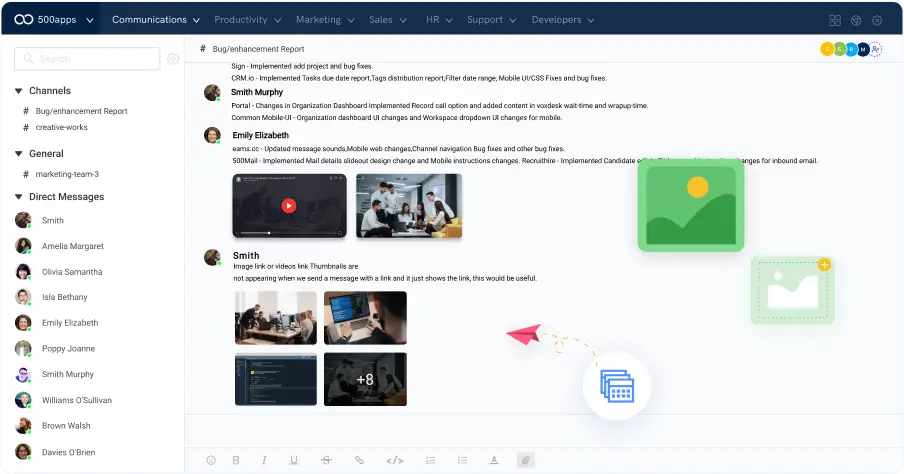
Task: Open the Support menu
Action: coord(491,20)
